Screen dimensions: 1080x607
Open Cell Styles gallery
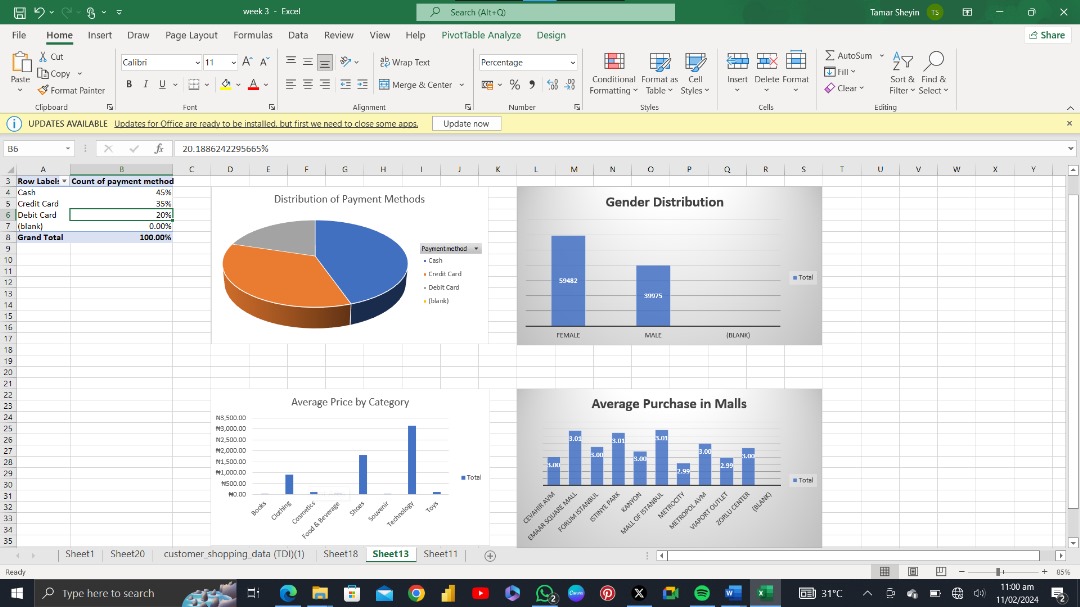[x=694, y=74]
